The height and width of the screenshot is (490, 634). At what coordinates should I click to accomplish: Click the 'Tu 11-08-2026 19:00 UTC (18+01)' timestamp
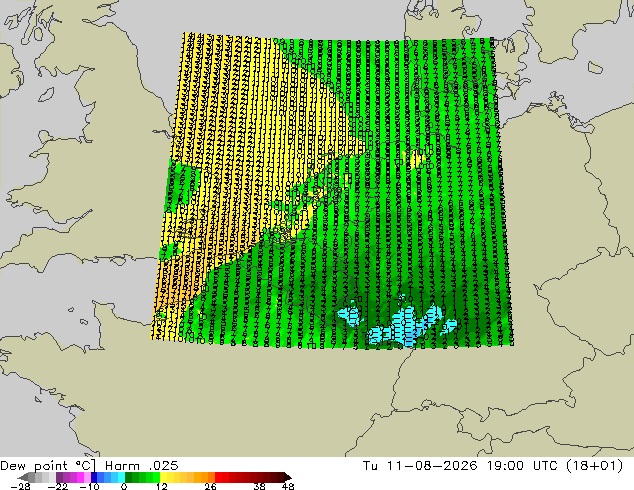pyautogui.click(x=493, y=466)
